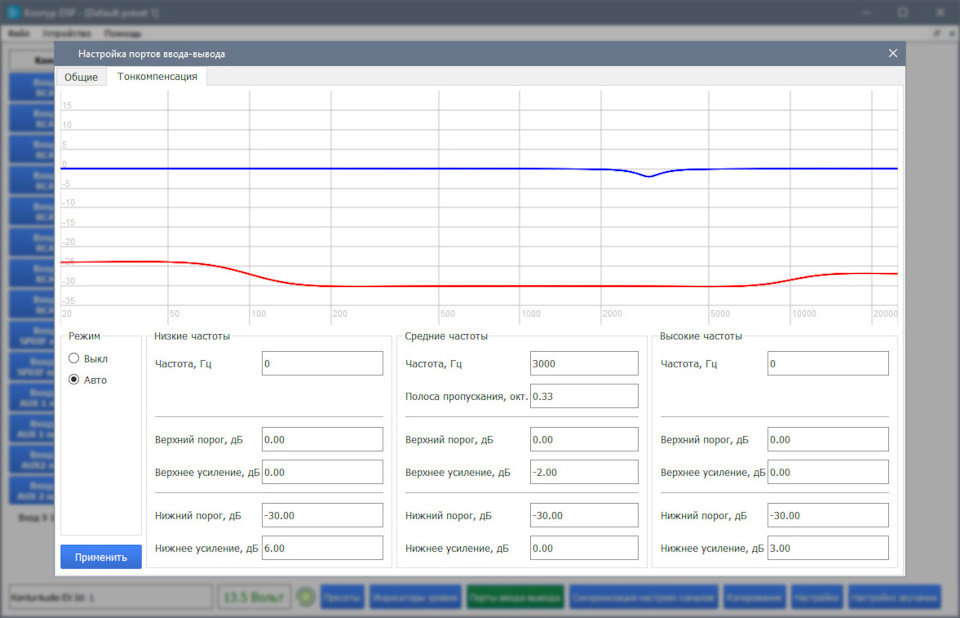Click the Копирование button in main window
This screenshot has height=618, width=960.
pos(754,597)
